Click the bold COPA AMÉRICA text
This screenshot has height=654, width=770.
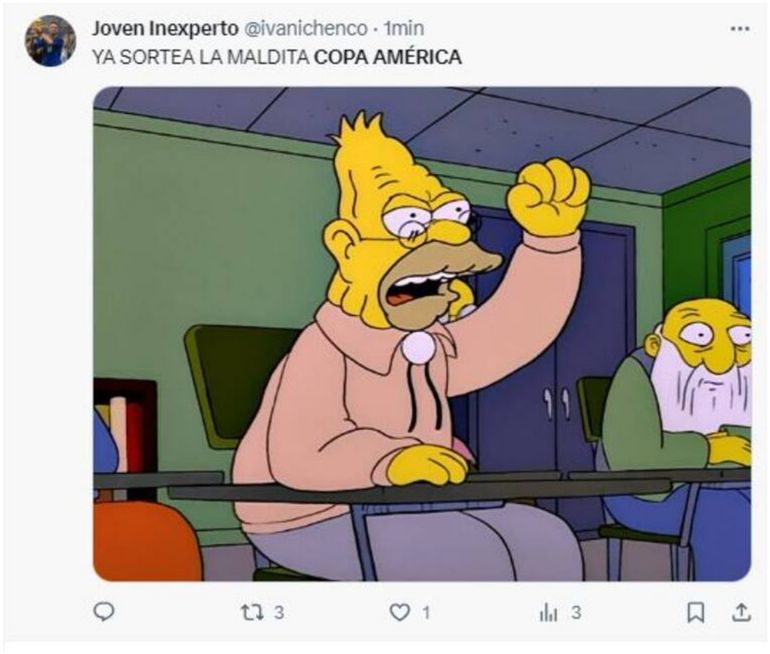388,57
